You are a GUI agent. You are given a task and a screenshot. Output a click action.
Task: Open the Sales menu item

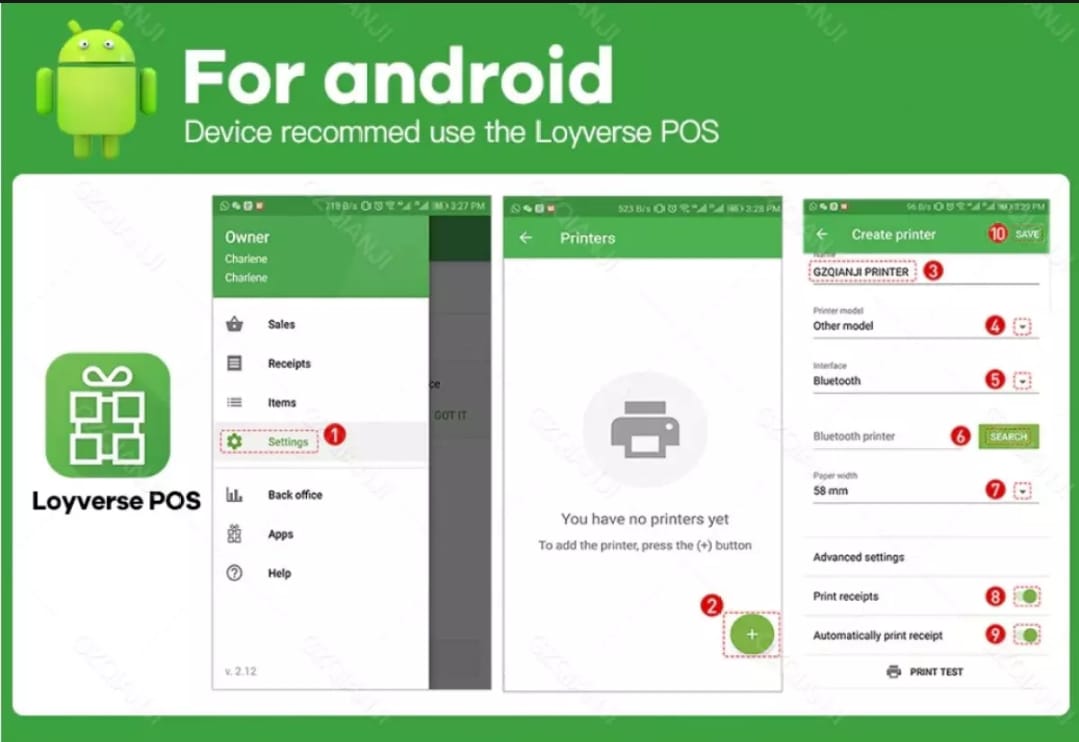[x=321, y=324]
